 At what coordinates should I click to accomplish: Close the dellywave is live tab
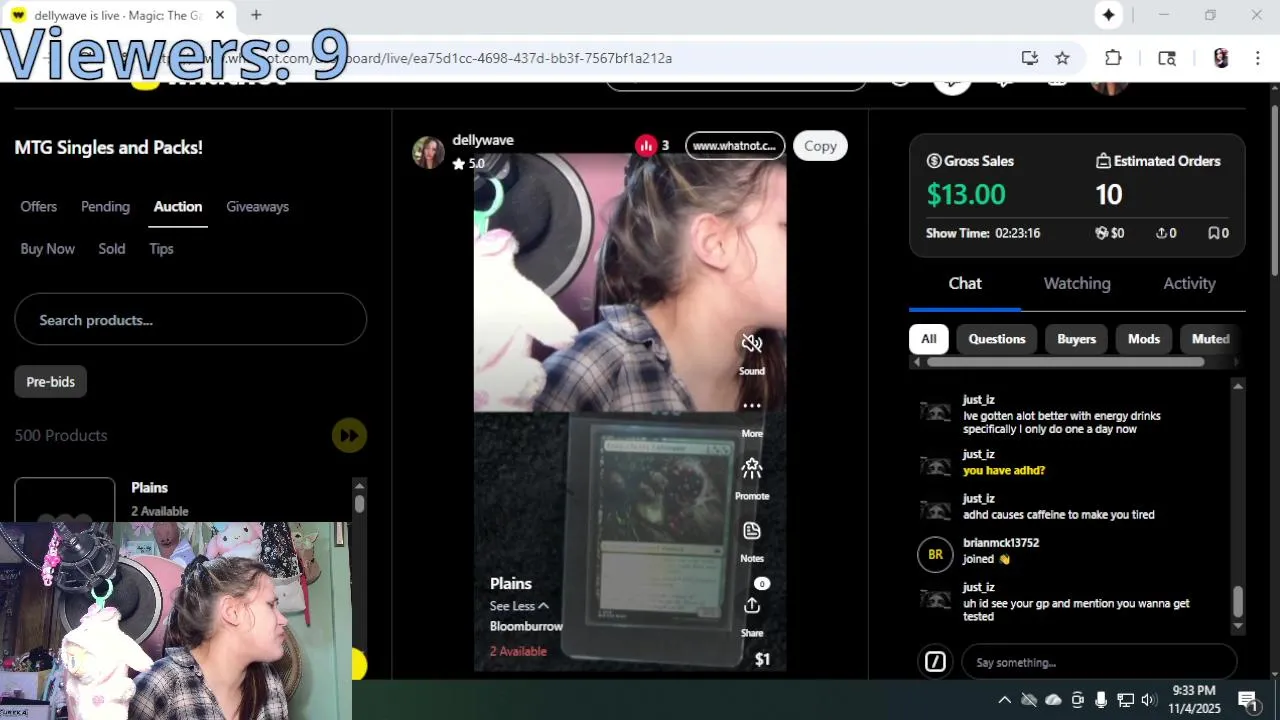click(220, 15)
